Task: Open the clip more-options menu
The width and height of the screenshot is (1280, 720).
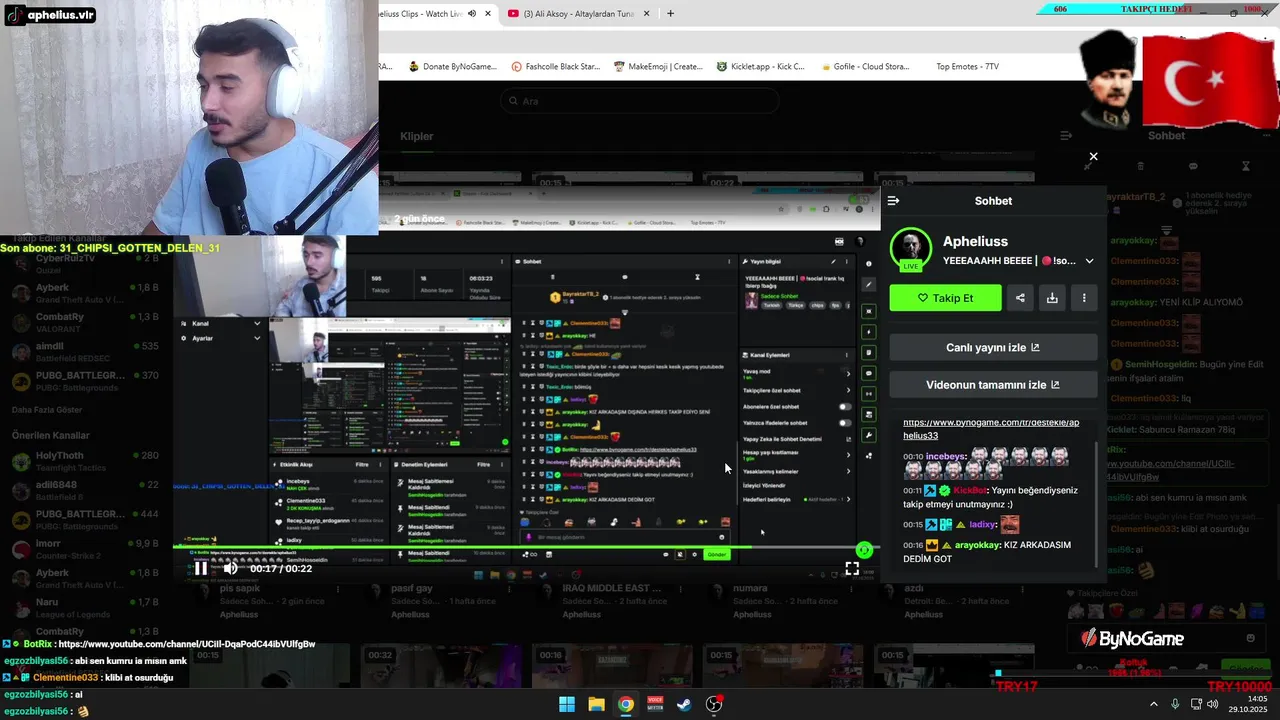Action: 1084,298
